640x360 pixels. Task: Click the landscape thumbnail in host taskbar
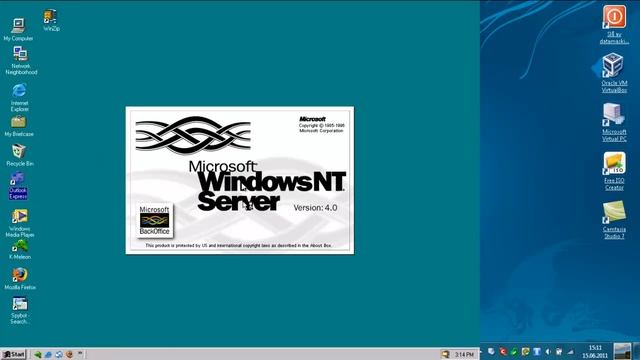(x=622, y=351)
